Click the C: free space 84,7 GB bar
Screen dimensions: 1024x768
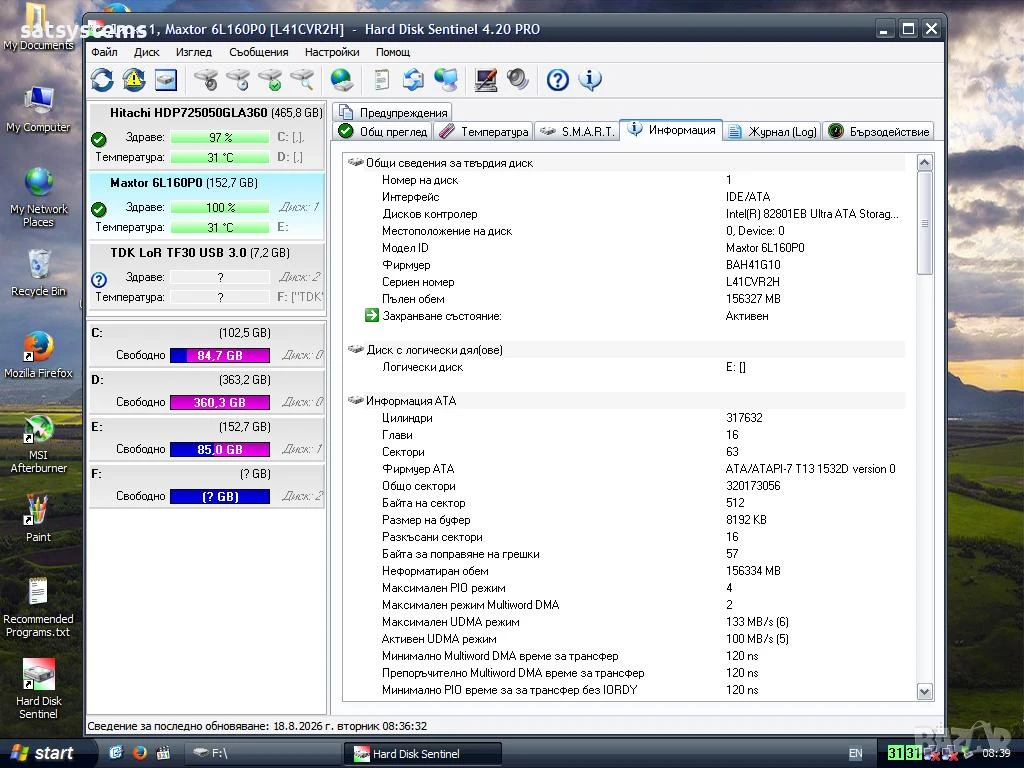(x=220, y=355)
